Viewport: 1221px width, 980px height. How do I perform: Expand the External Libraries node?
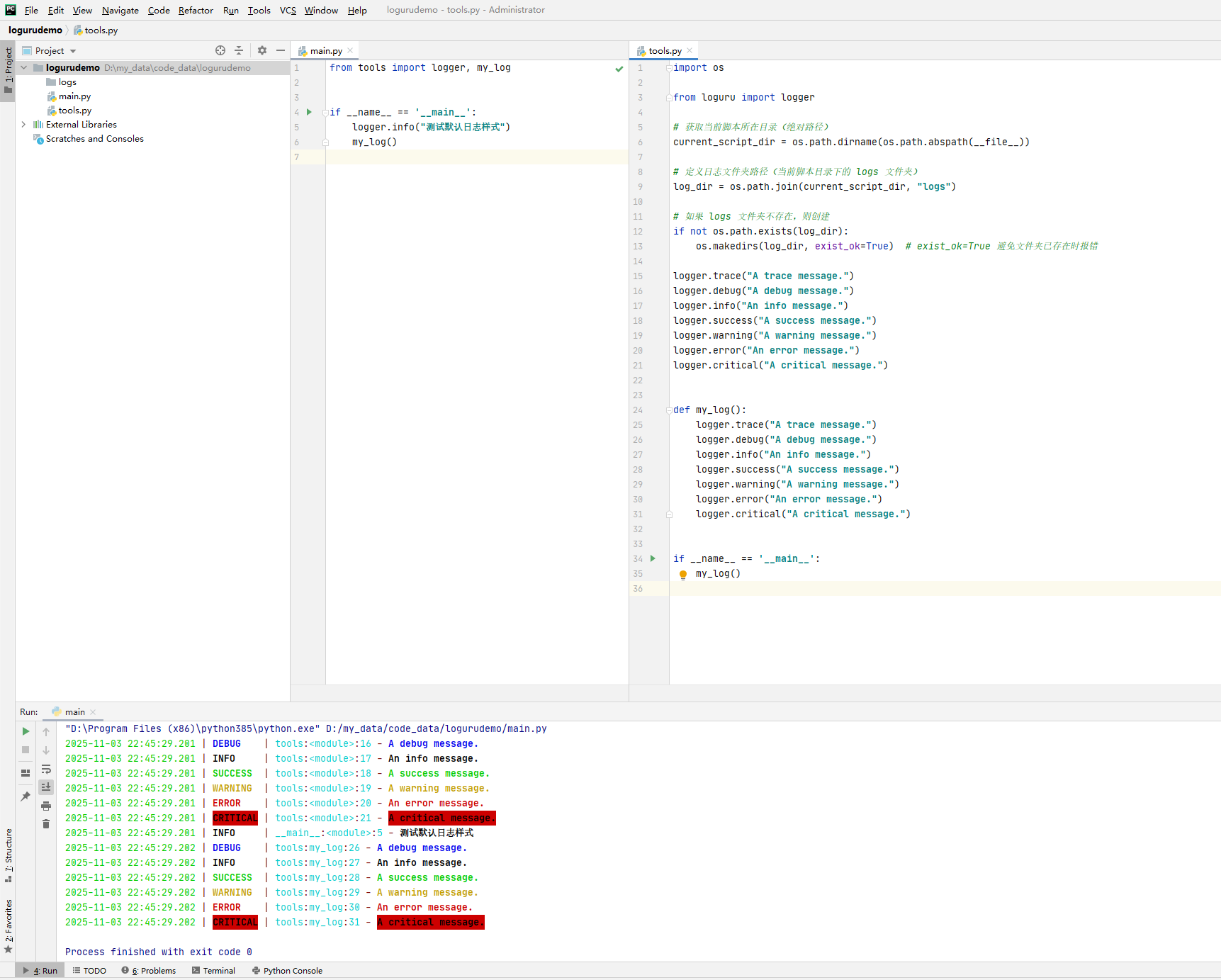[x=23, y=124]
